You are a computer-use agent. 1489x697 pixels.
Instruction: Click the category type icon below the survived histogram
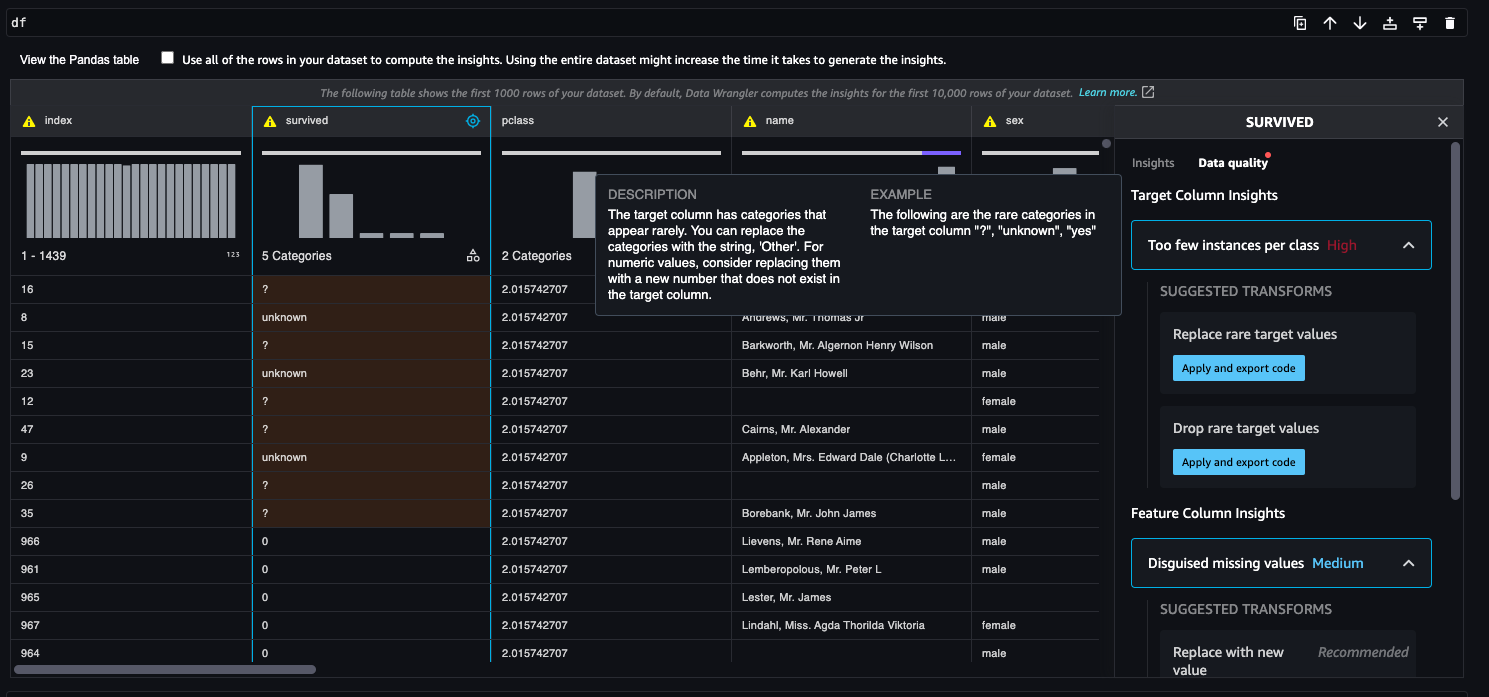pos(472,255)
